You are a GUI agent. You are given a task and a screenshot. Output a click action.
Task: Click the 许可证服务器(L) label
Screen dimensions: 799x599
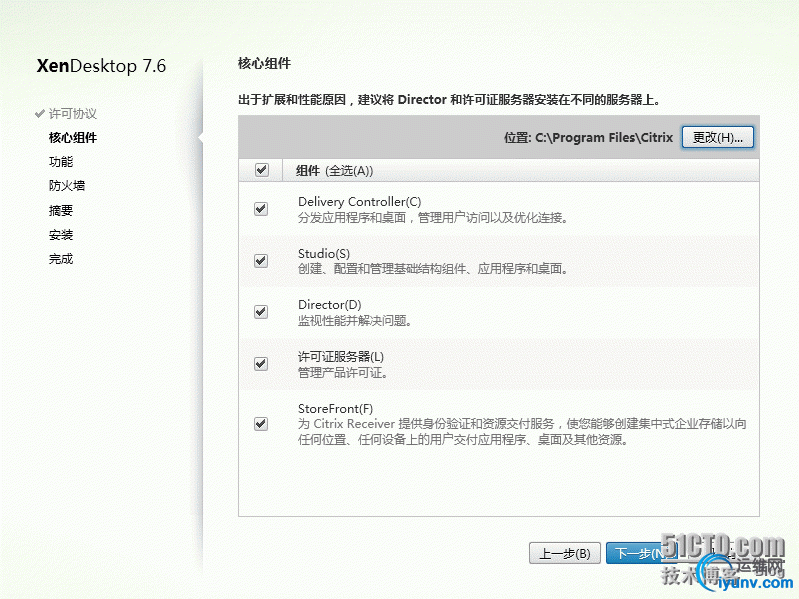[341, 357]
